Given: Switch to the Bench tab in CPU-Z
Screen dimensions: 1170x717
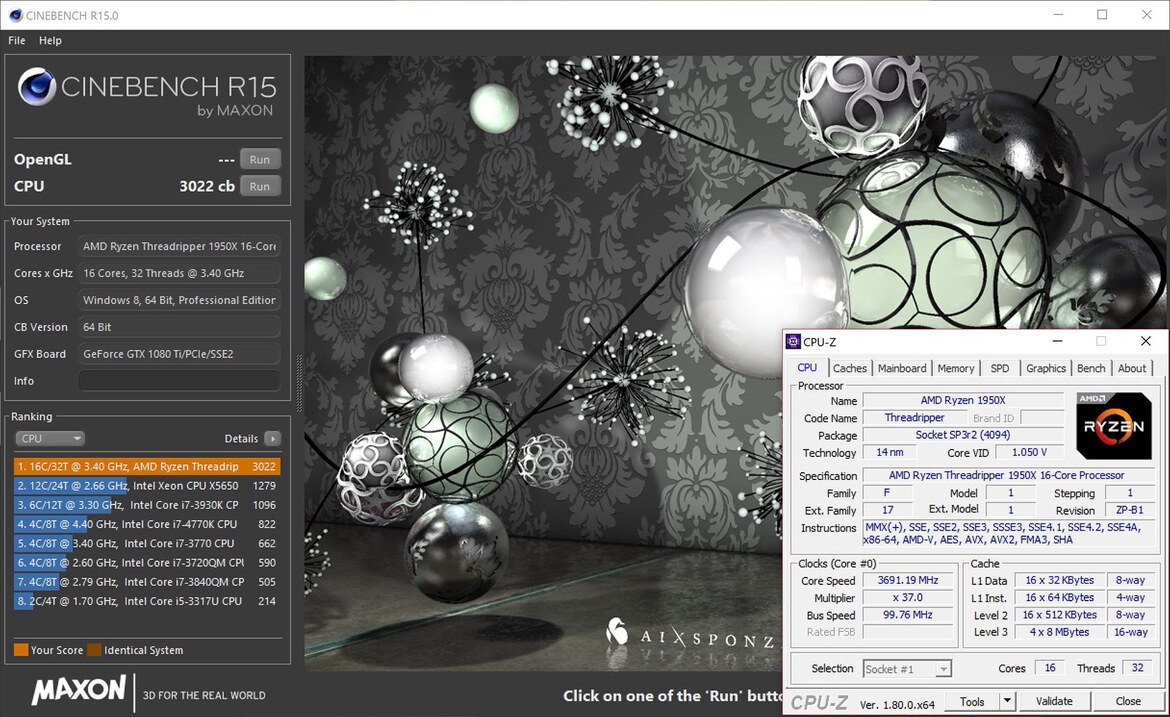Looking at the screenshot, I should pyautogui.click(x=1091, y=369).
